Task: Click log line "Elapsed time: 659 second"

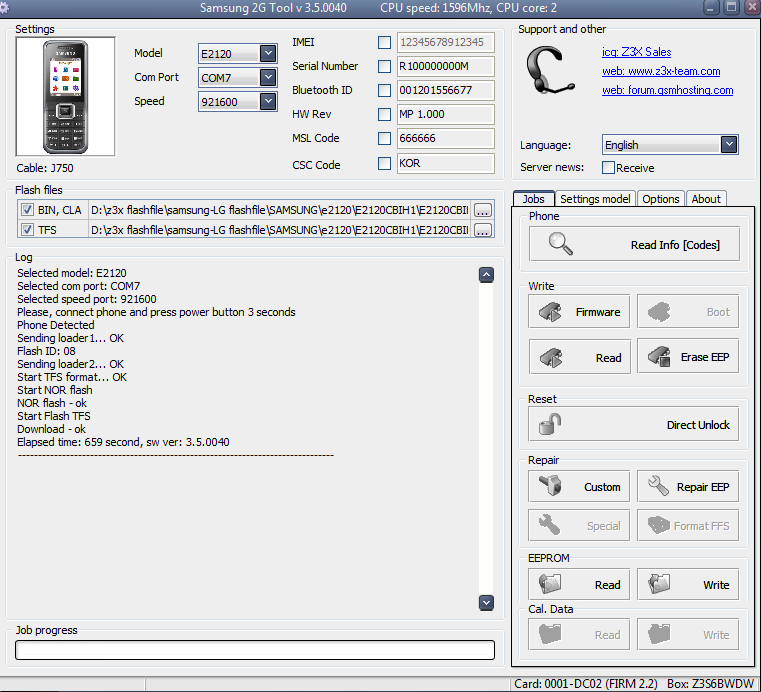Action: tap(79, 442)
